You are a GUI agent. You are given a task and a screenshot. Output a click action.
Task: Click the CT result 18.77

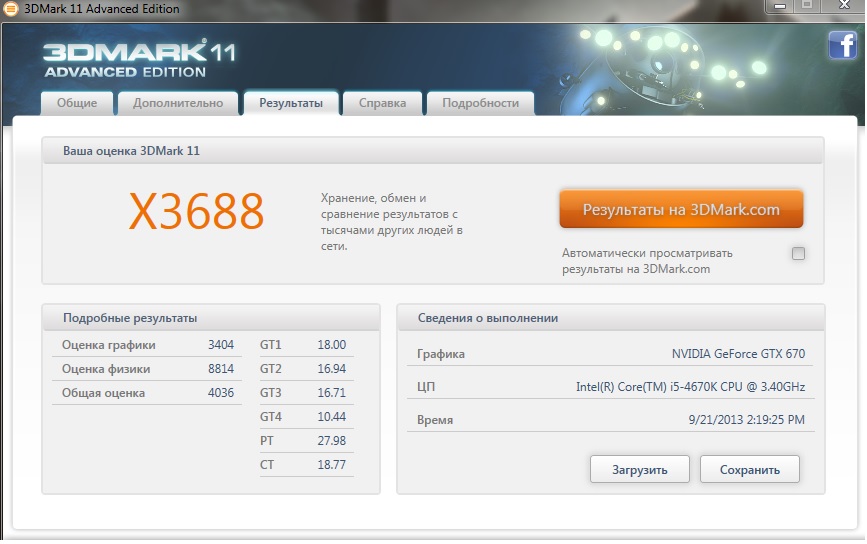332,465
